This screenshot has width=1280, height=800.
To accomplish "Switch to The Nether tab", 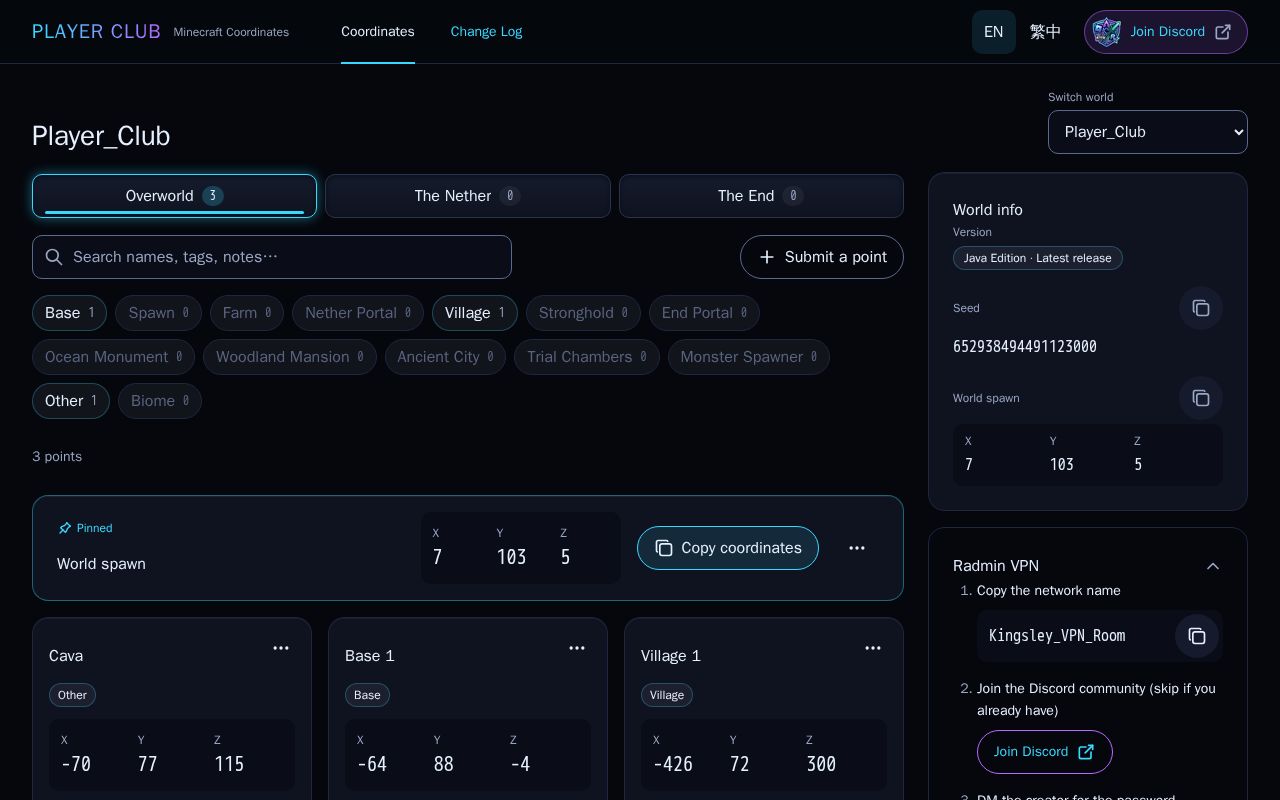I will point(468,196).
